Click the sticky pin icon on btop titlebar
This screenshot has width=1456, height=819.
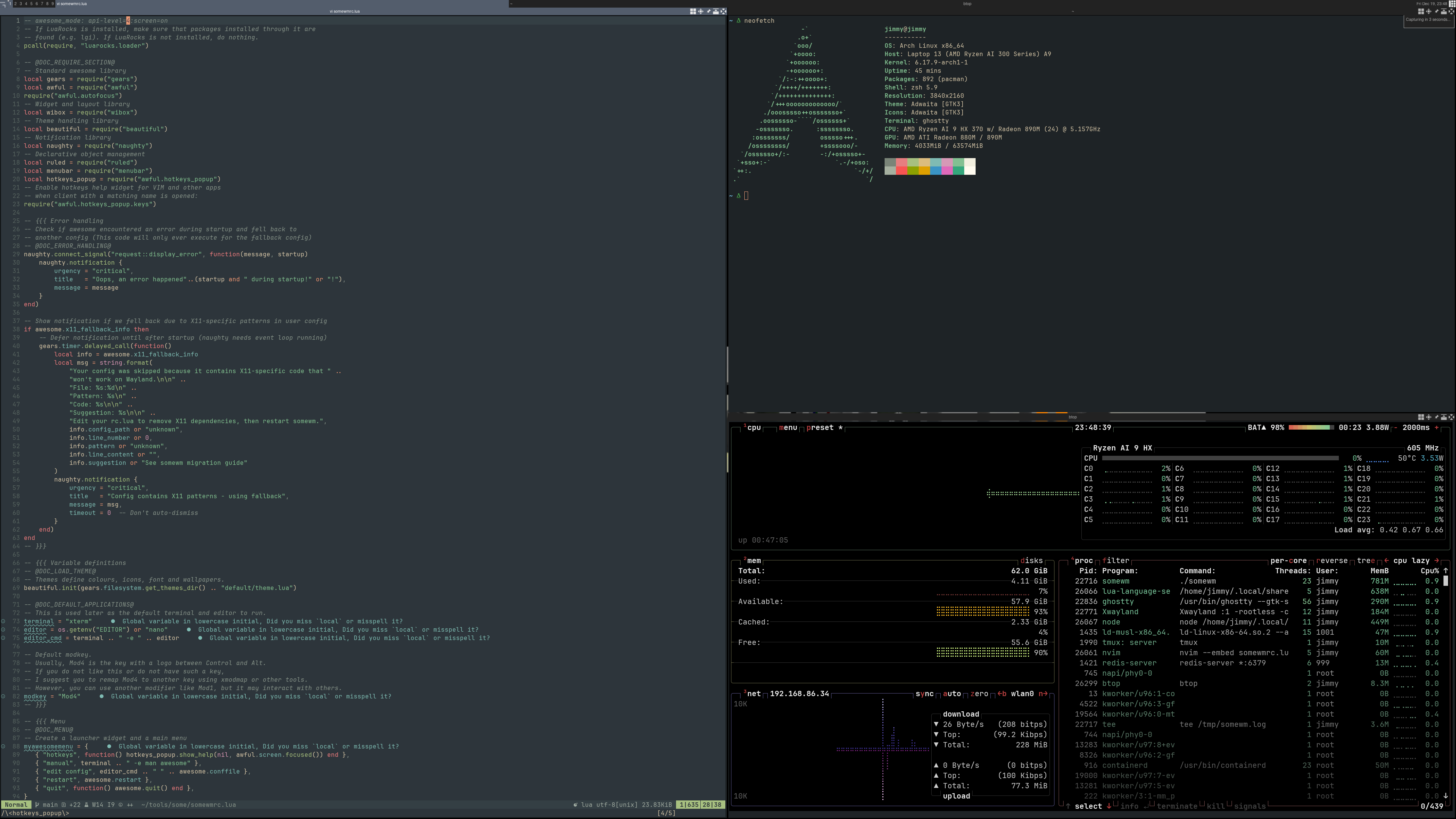[x=1437, y=417]
